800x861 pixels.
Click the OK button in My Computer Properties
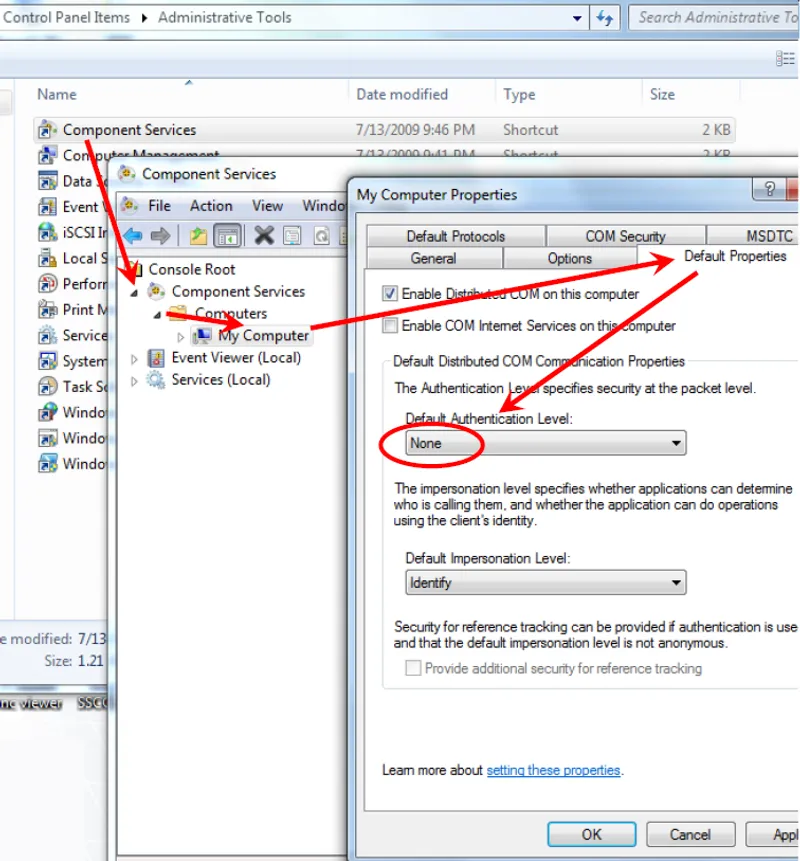tap(591, 834)
